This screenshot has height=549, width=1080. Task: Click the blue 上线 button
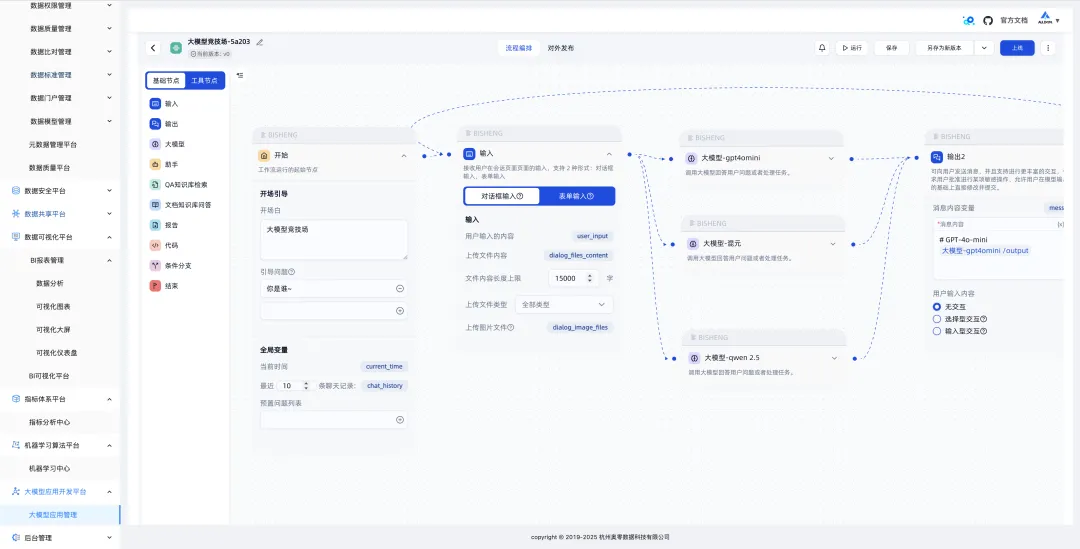pos(1017,48)
